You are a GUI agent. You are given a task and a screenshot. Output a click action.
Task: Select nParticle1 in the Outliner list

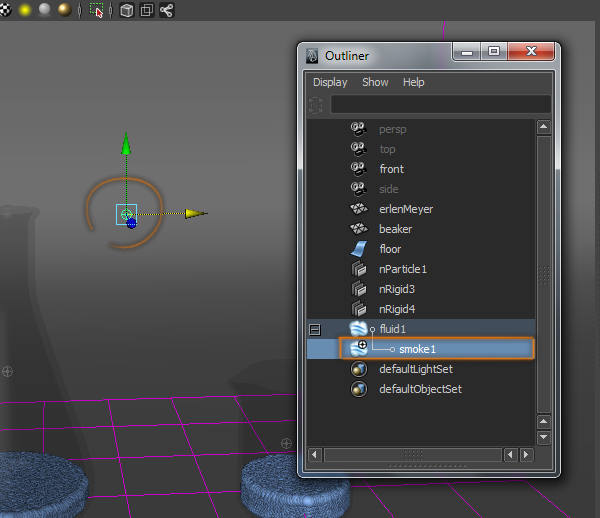[x=403, y=269]
